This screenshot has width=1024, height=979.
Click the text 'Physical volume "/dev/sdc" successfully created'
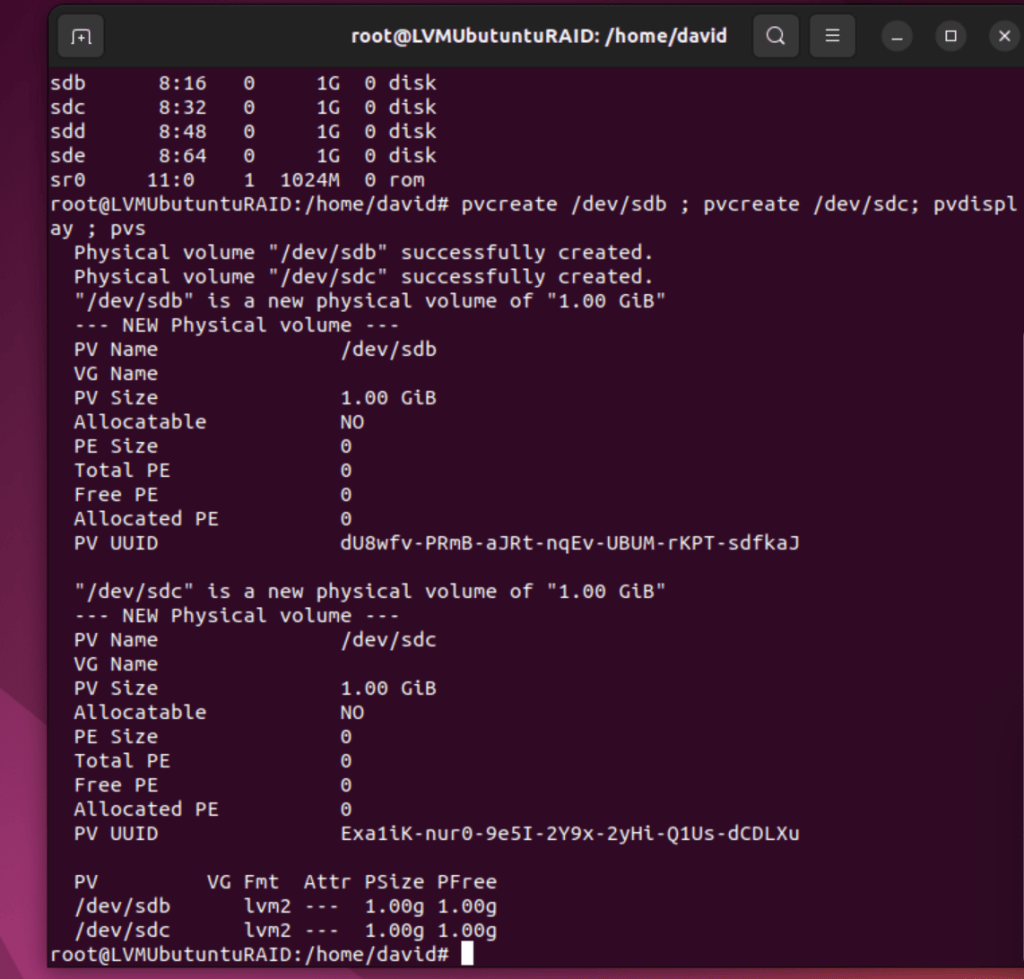(x=363, y=277)
